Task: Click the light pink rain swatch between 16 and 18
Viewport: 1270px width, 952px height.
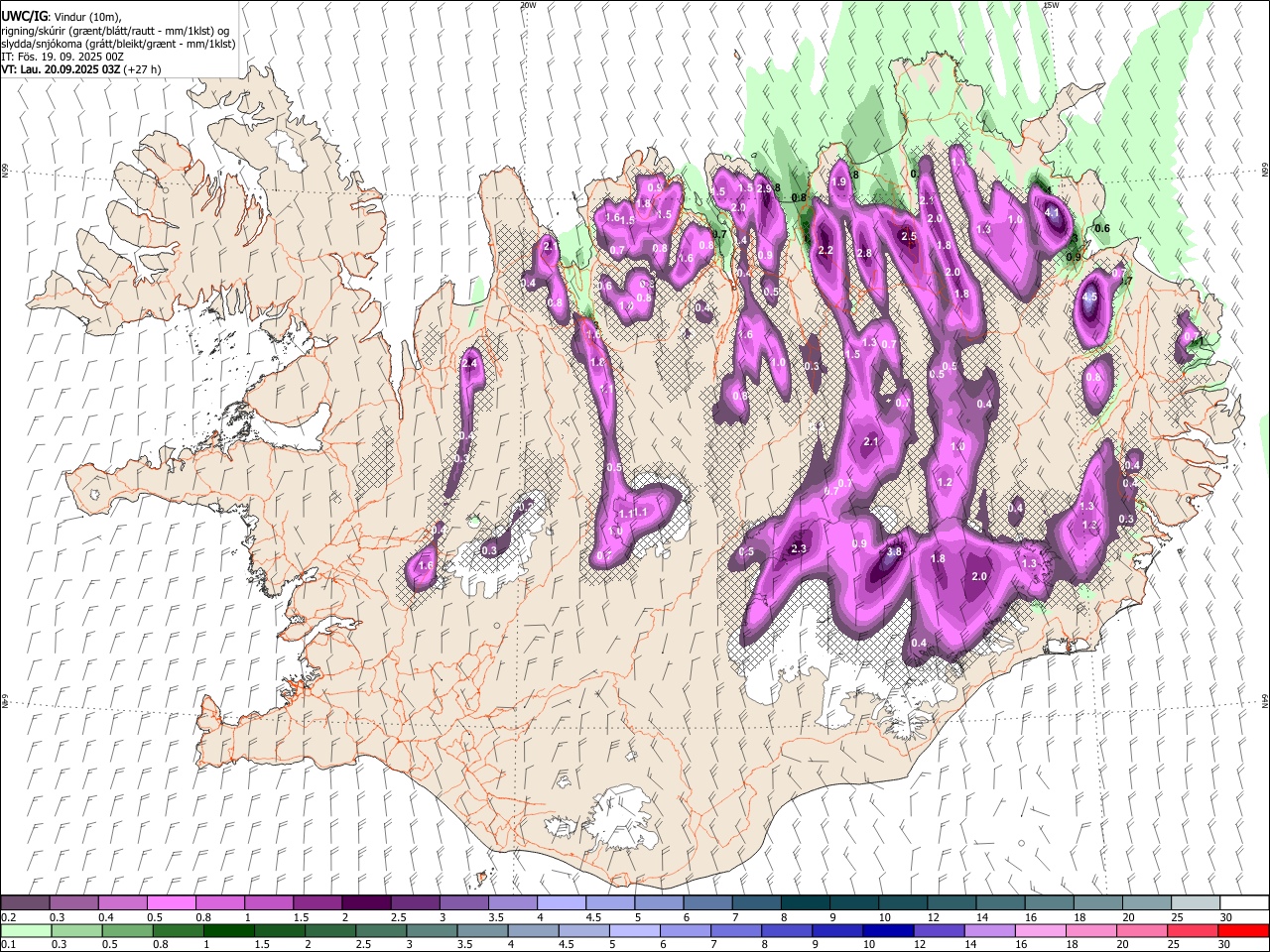Action: click(x=1040, y=931)
